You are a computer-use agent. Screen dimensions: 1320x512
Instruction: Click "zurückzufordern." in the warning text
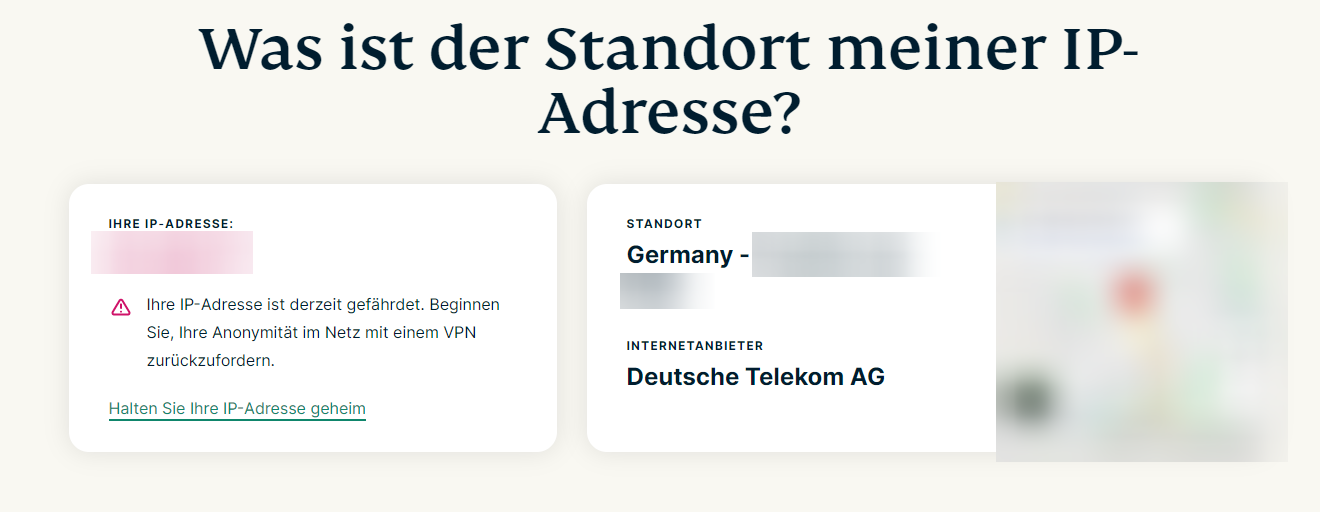210,360
